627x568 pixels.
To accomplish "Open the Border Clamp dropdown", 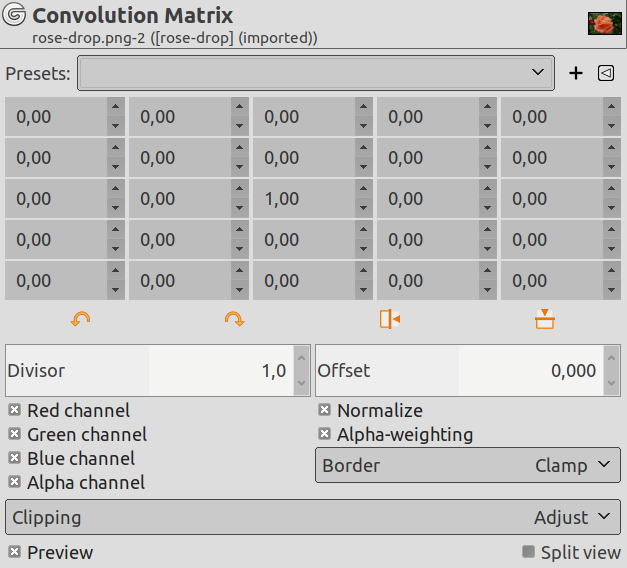I will point(468,465).
